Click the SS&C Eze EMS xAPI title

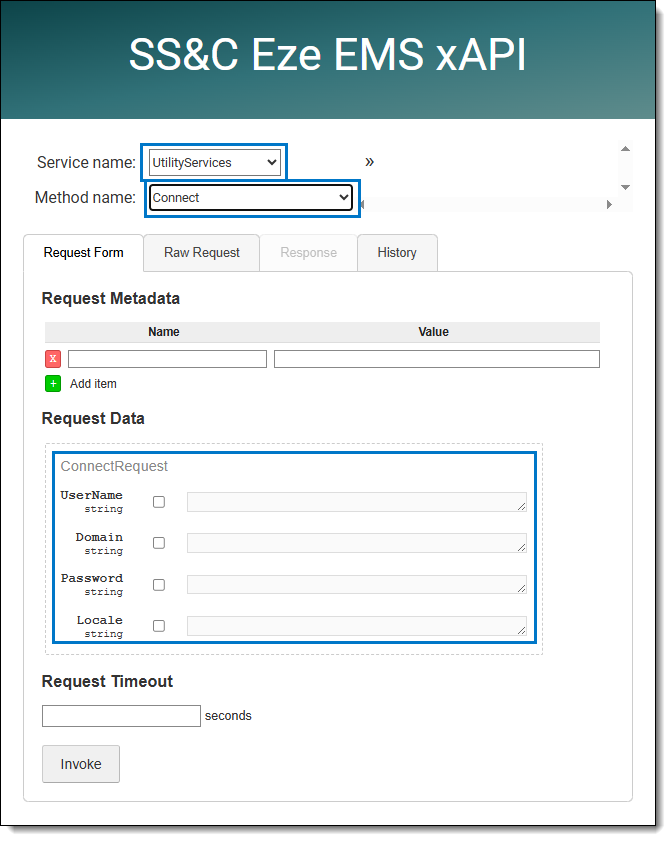[x=328, y=55]
